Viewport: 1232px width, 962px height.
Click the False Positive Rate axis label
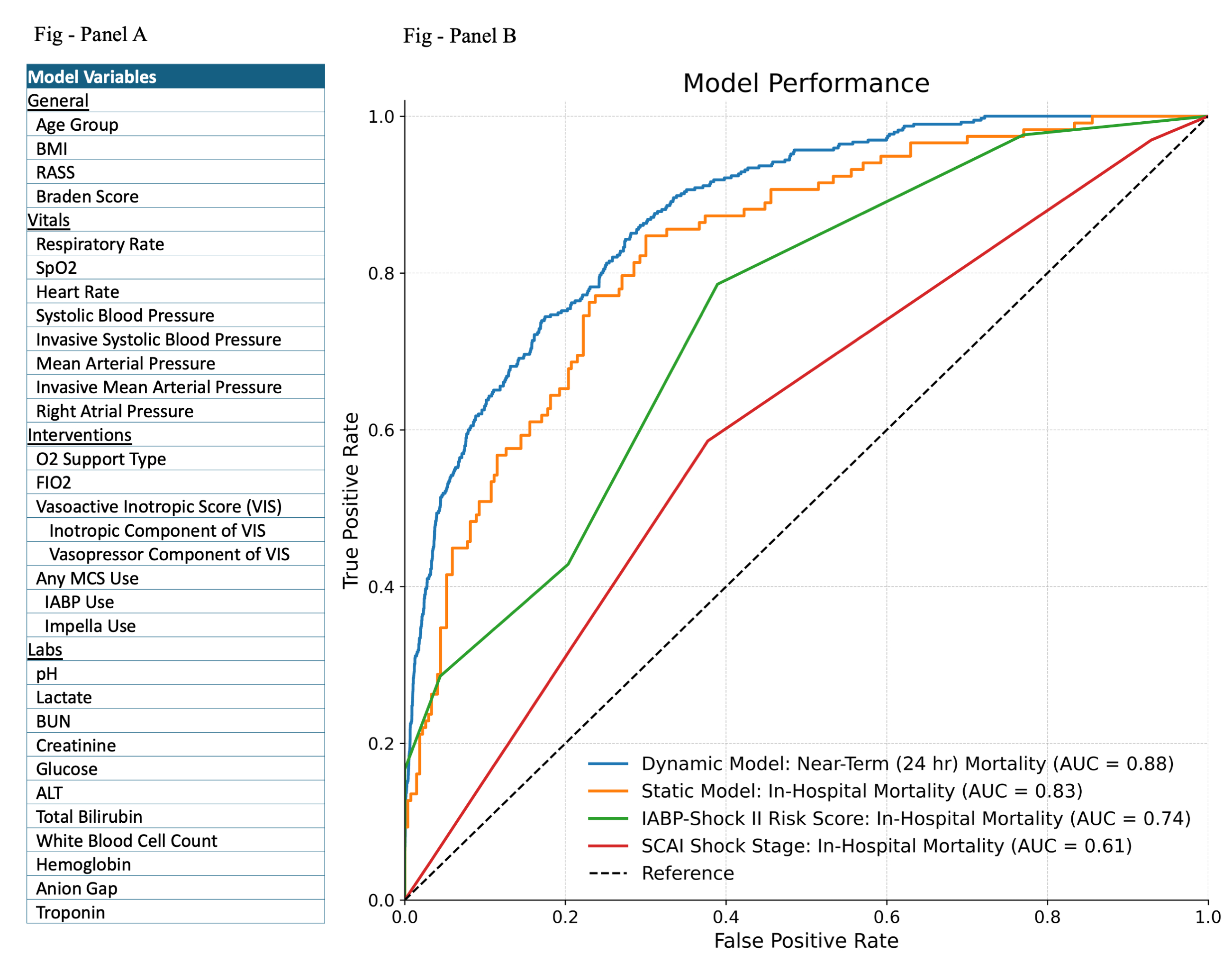pos(806,941)
